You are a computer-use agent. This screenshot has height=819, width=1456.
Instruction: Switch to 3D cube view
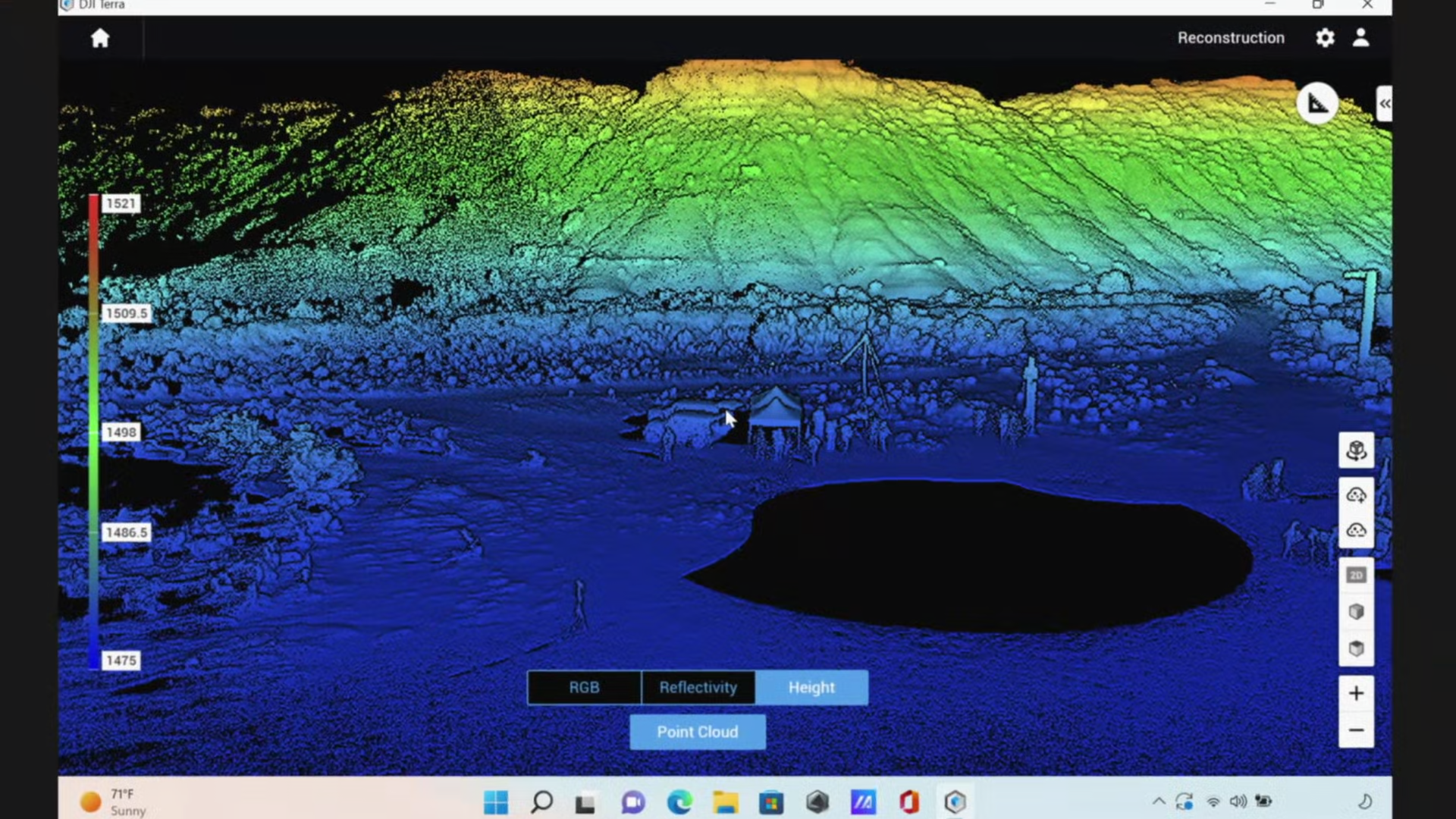[1356, 612]
